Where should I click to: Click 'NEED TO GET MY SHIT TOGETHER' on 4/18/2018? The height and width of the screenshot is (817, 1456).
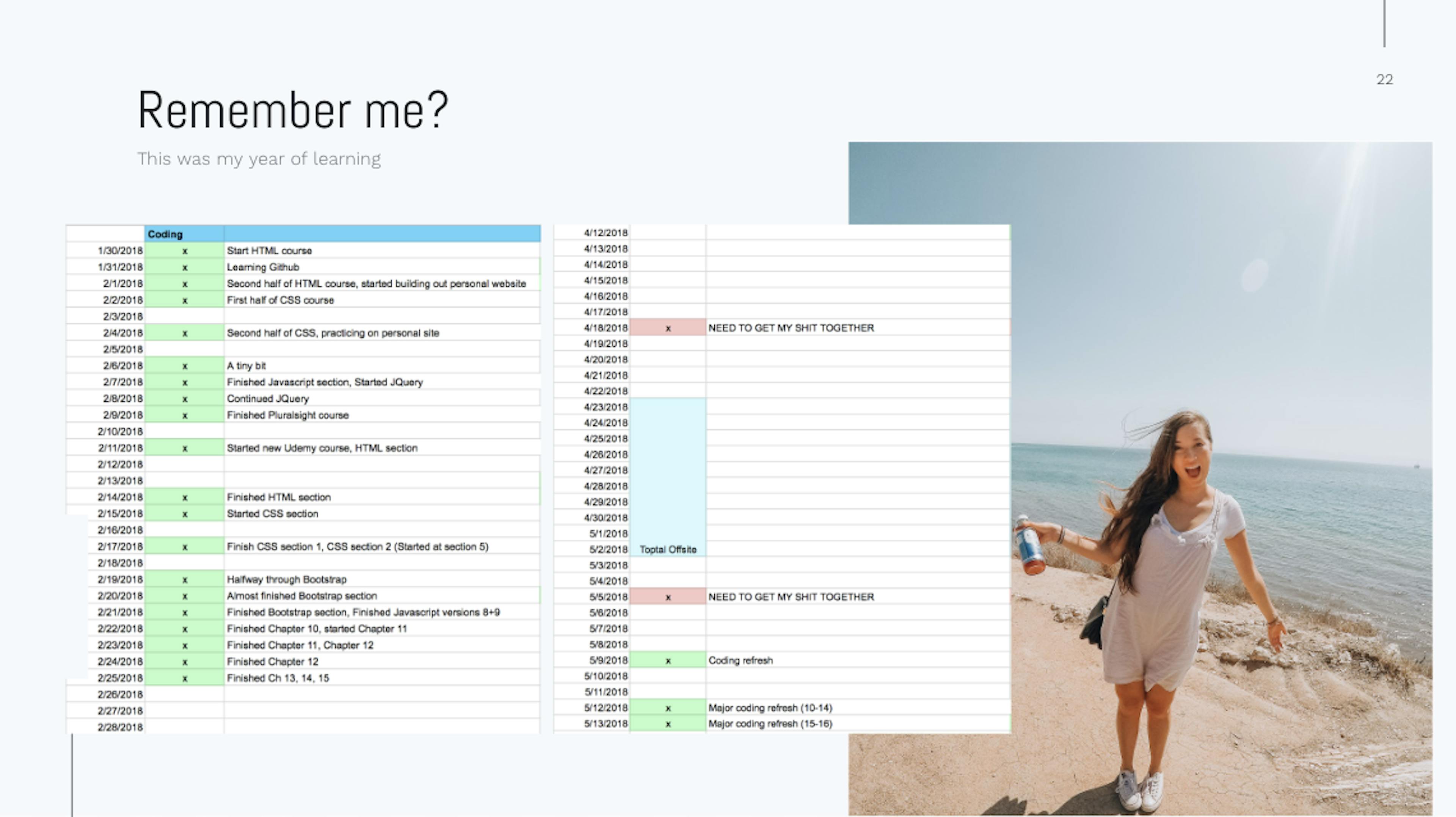click(858, 328)
